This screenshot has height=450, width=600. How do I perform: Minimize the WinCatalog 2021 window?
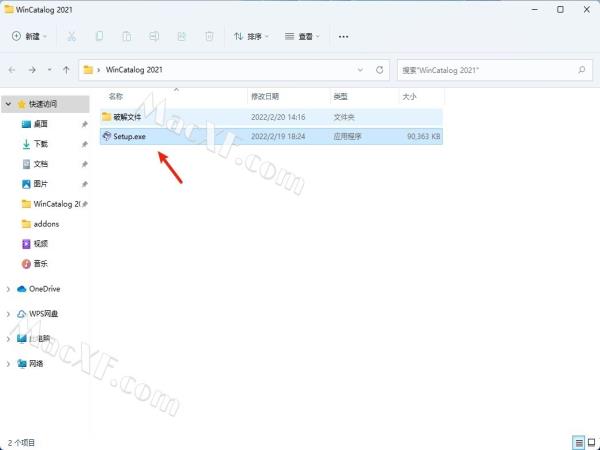[535, 10]
